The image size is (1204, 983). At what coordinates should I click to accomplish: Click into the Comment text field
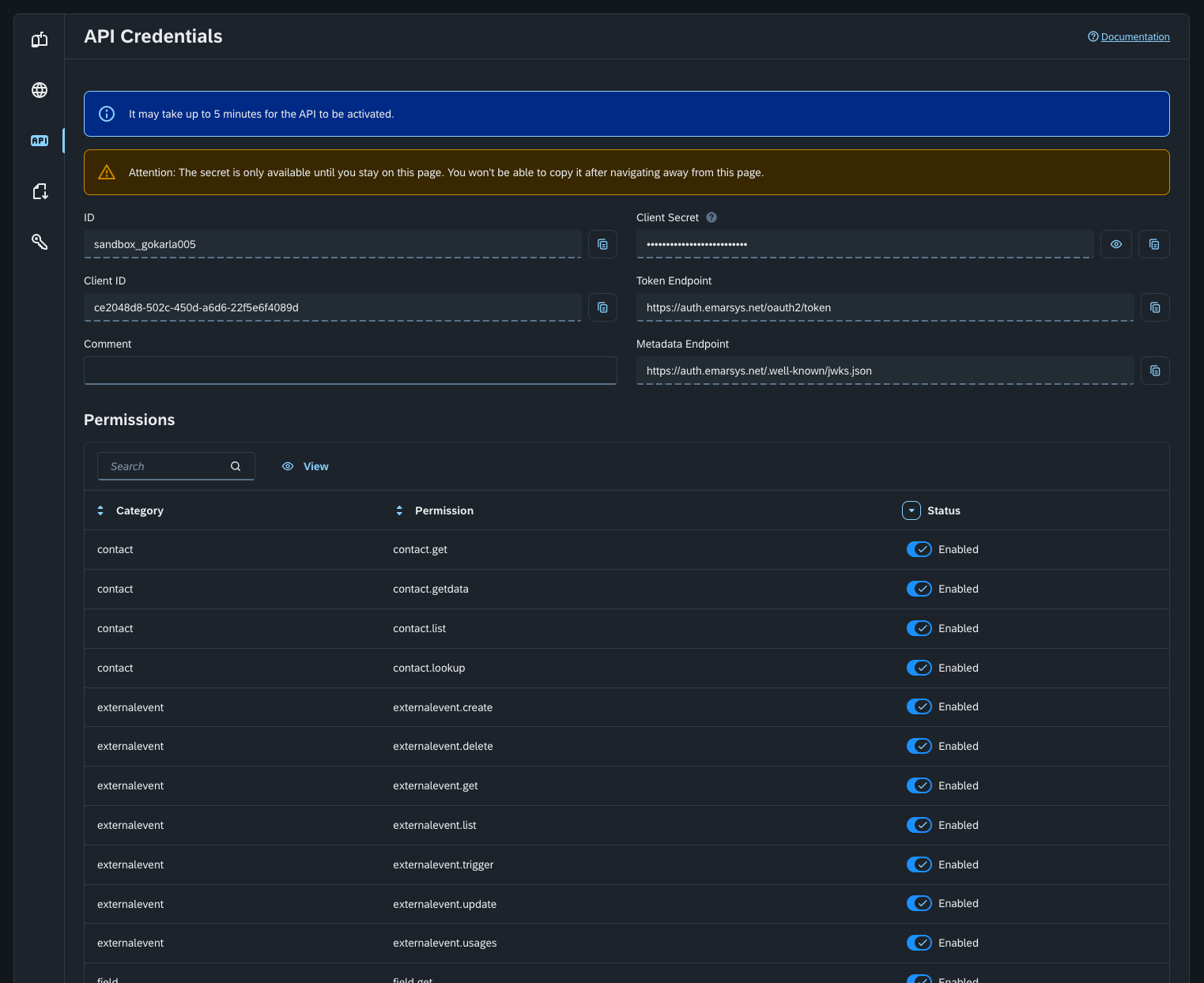pyautogui.click(x=350, y=370)
